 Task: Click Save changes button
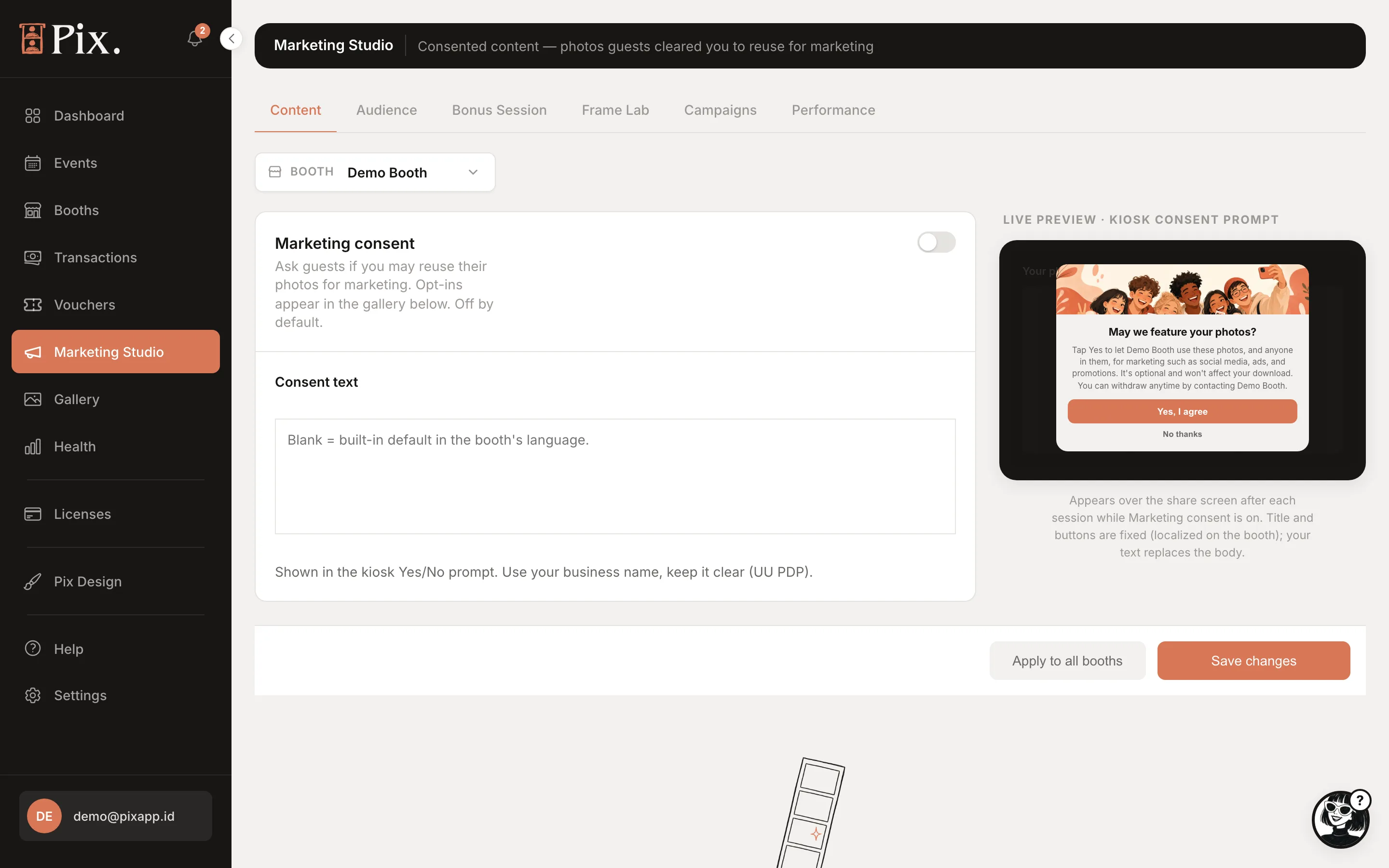[1253, 661]
